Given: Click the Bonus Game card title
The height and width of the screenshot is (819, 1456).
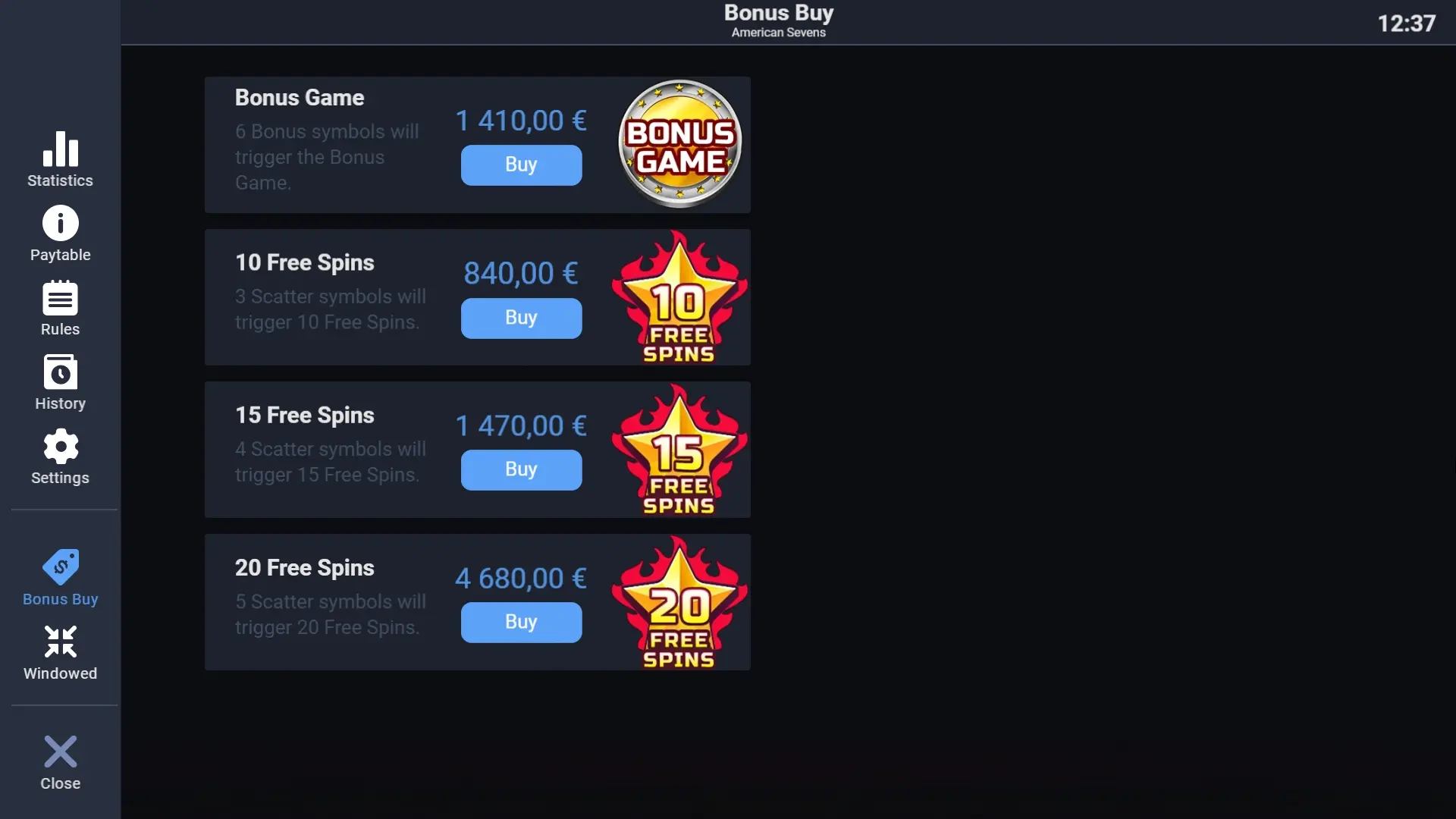Looking at the screenshot, I should 300,98.
